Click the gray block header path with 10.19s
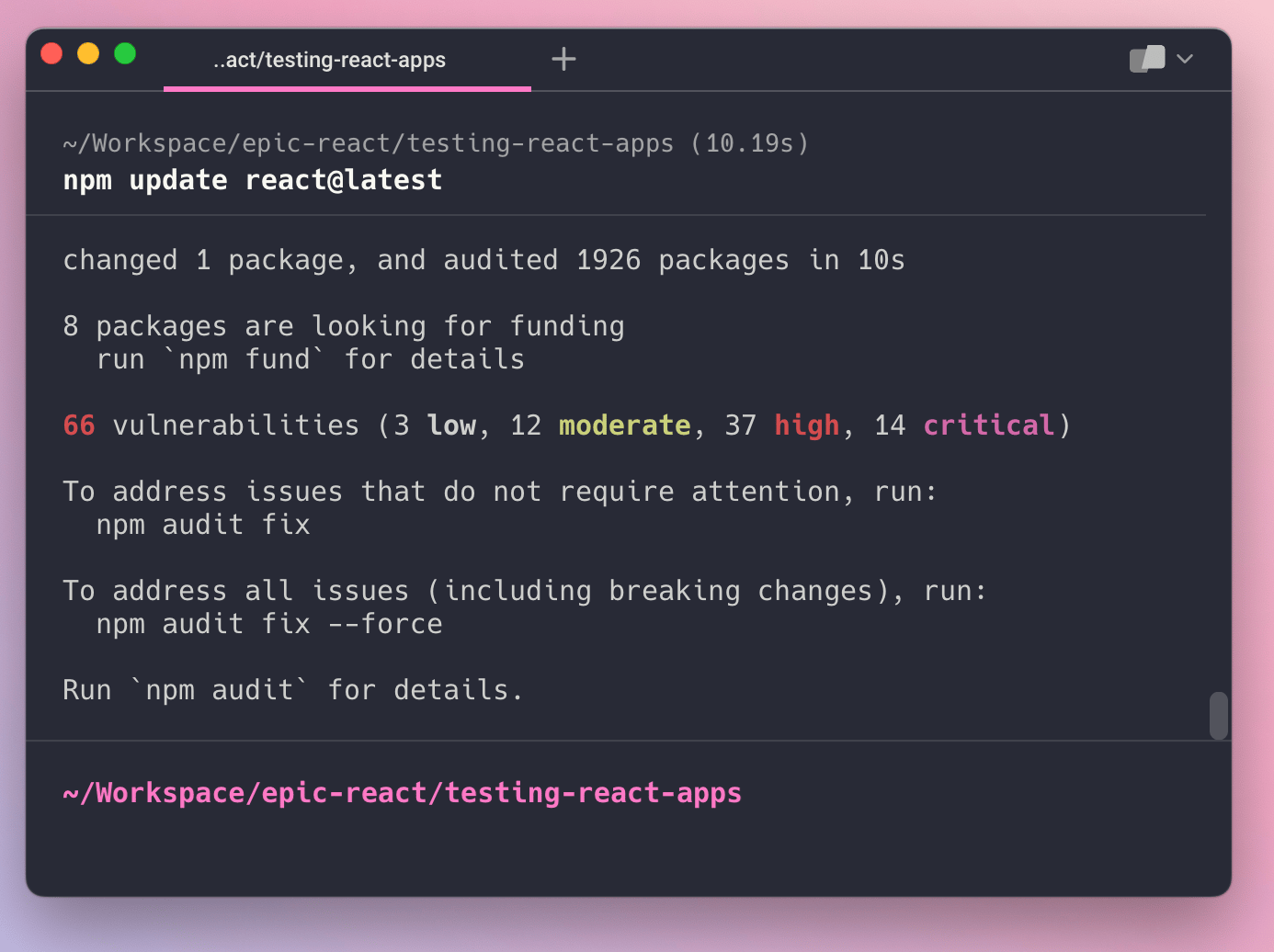1274x952 pixels. click(x=436, y=143)
